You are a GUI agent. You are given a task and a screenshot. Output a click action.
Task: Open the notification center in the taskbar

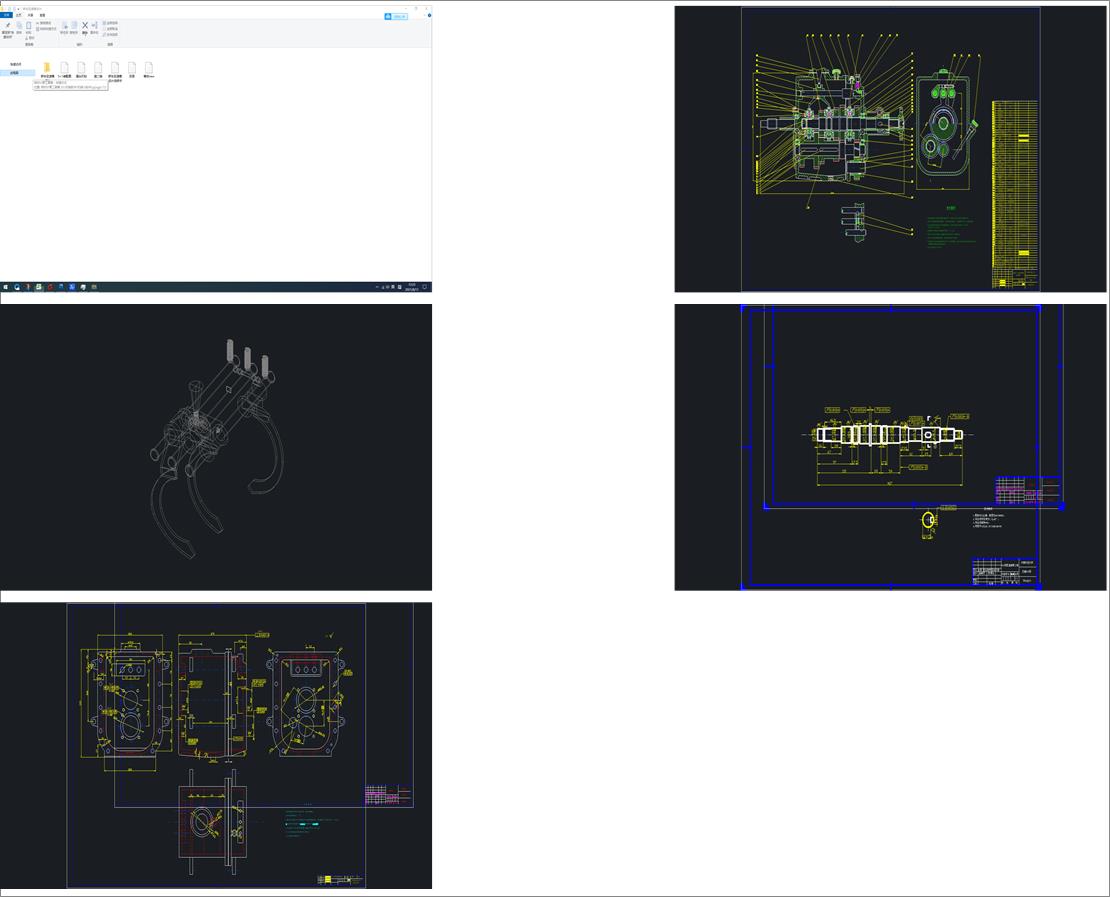pos(425,287)
